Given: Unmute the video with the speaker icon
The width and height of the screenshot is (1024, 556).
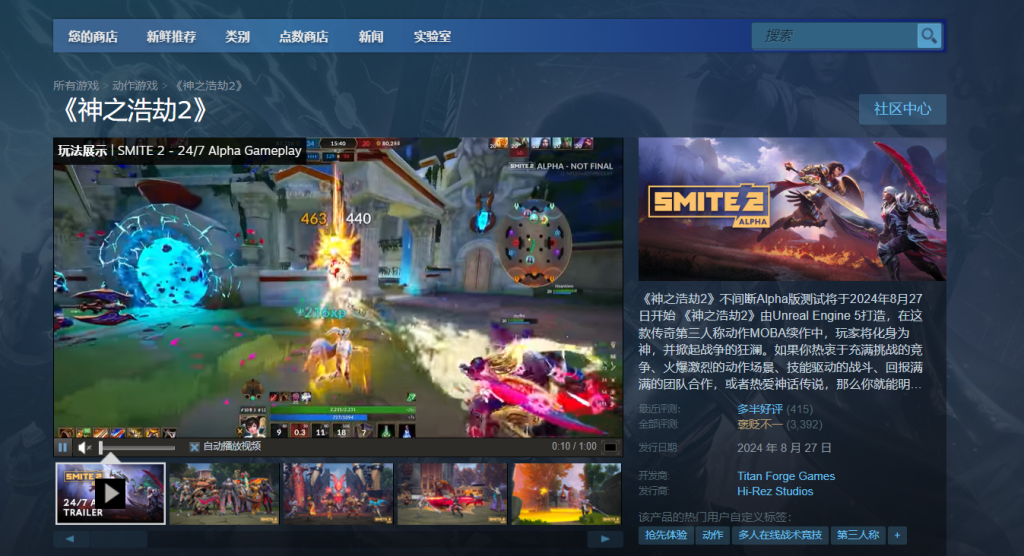Looking at the screenshot, I should [84, 448].
